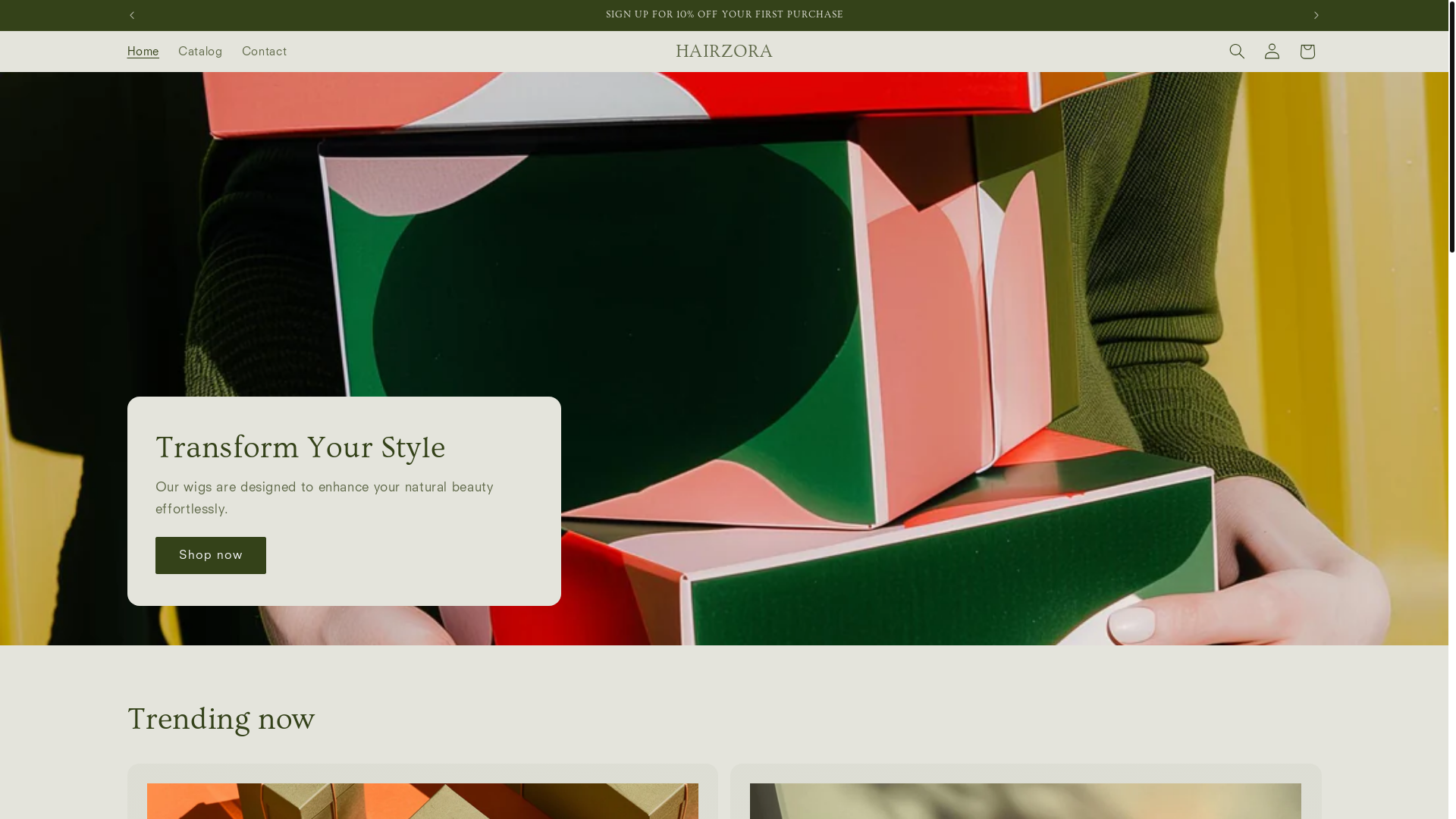Open the Contact menu item
1456x819 pixels.
pos(264,52)
